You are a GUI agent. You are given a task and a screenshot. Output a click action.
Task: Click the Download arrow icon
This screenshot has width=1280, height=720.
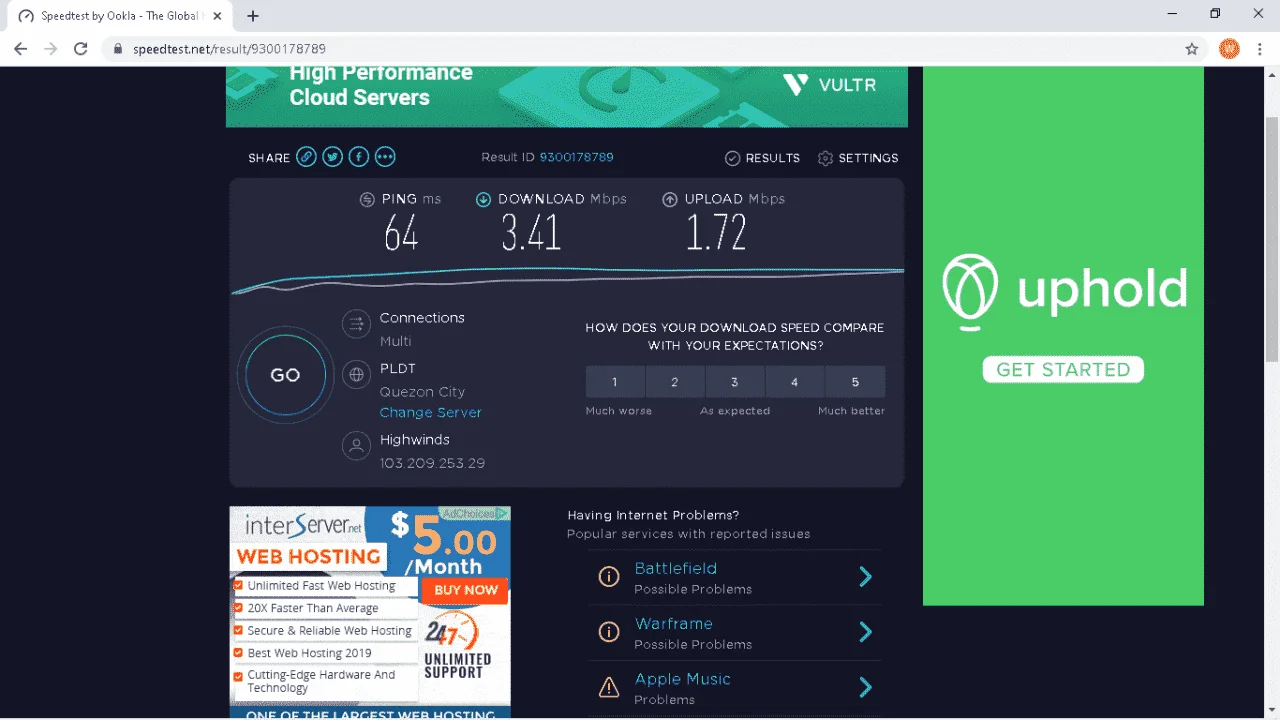pos(483,199)
